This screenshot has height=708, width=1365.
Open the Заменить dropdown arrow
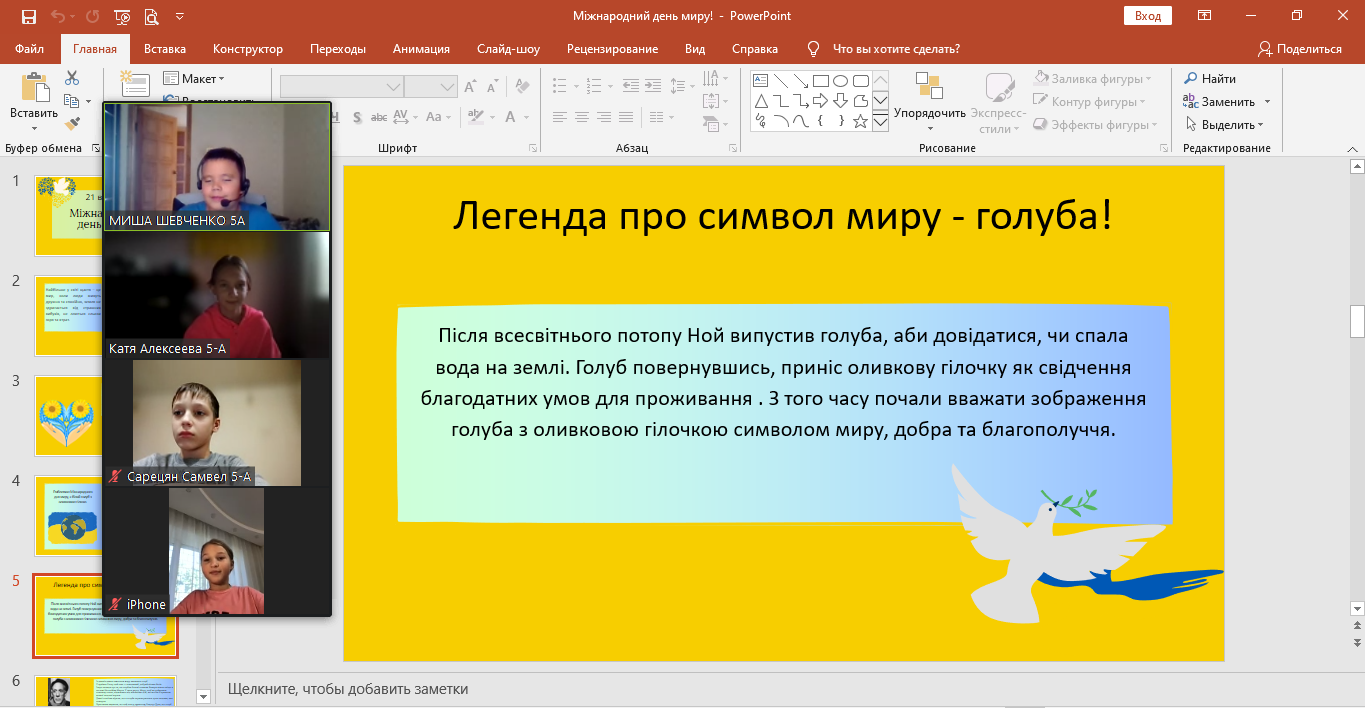click(1267, 102)
